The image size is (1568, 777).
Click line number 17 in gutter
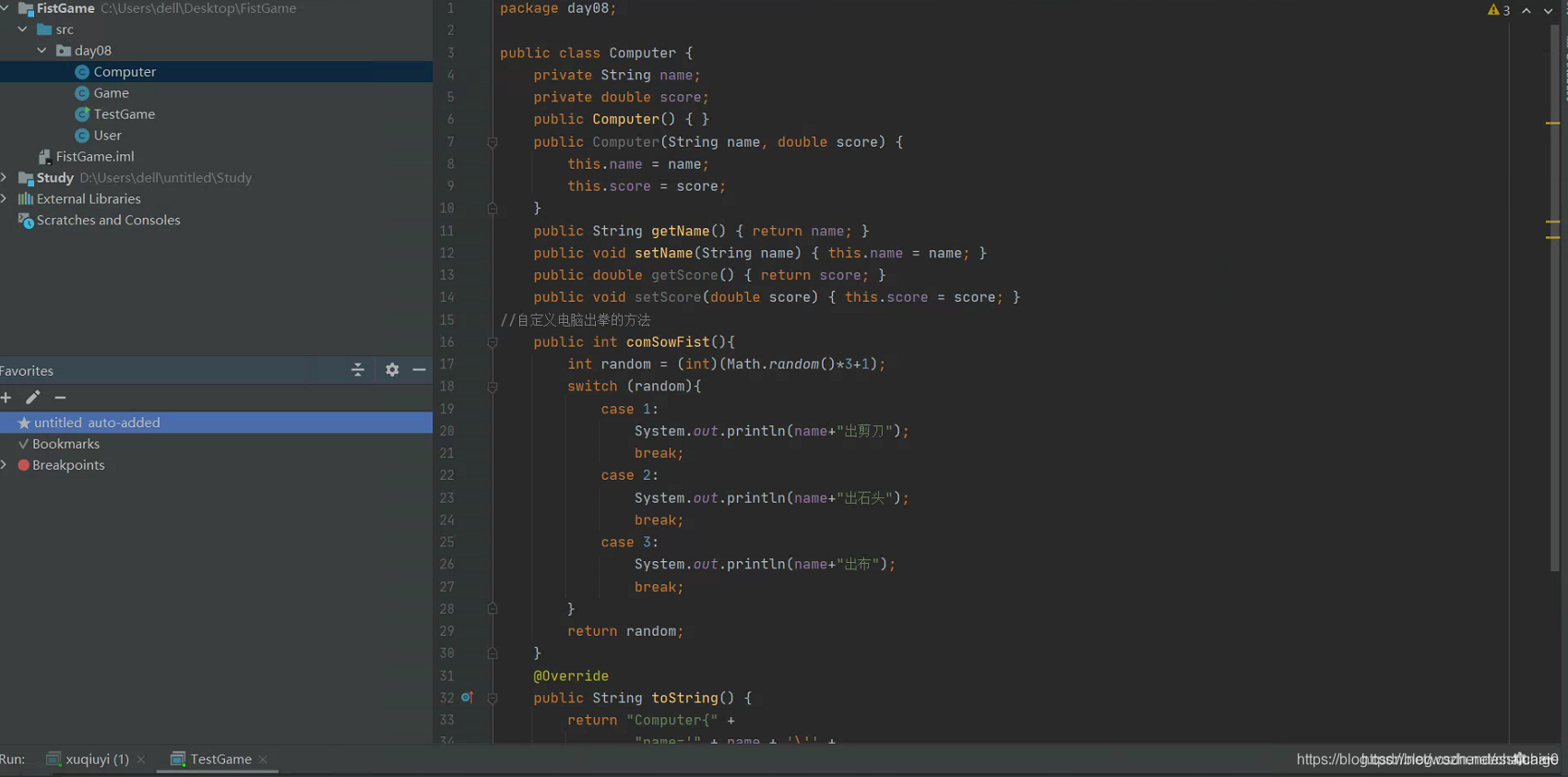(446, 365)
